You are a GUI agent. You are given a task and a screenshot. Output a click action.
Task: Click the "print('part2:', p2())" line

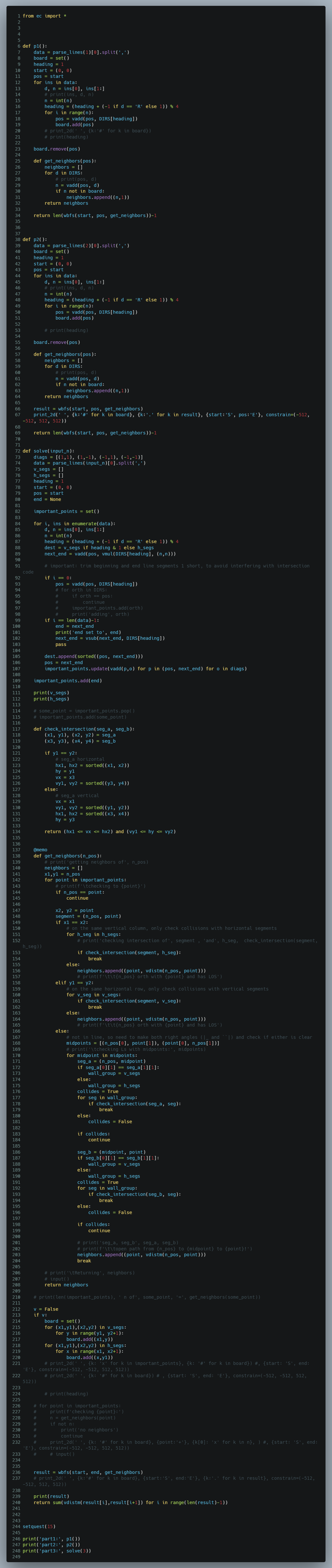51,1545
